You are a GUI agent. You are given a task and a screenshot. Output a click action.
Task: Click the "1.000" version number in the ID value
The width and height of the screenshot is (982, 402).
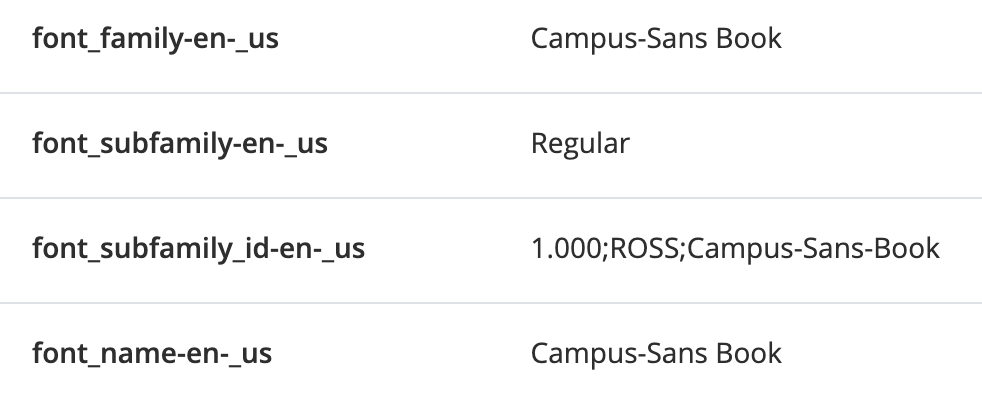(563, 248)
